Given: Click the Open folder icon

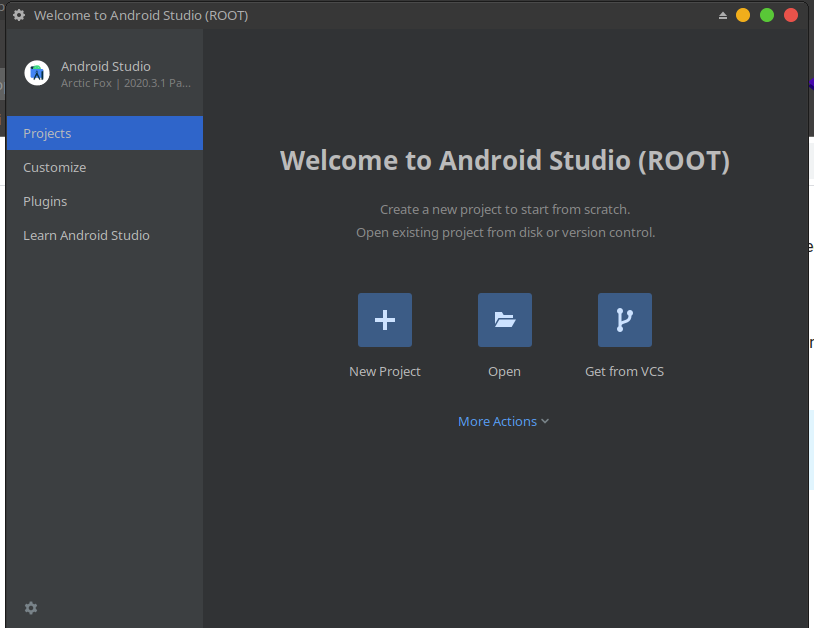Looking at the screenshot, I should [x=505, y=320].
